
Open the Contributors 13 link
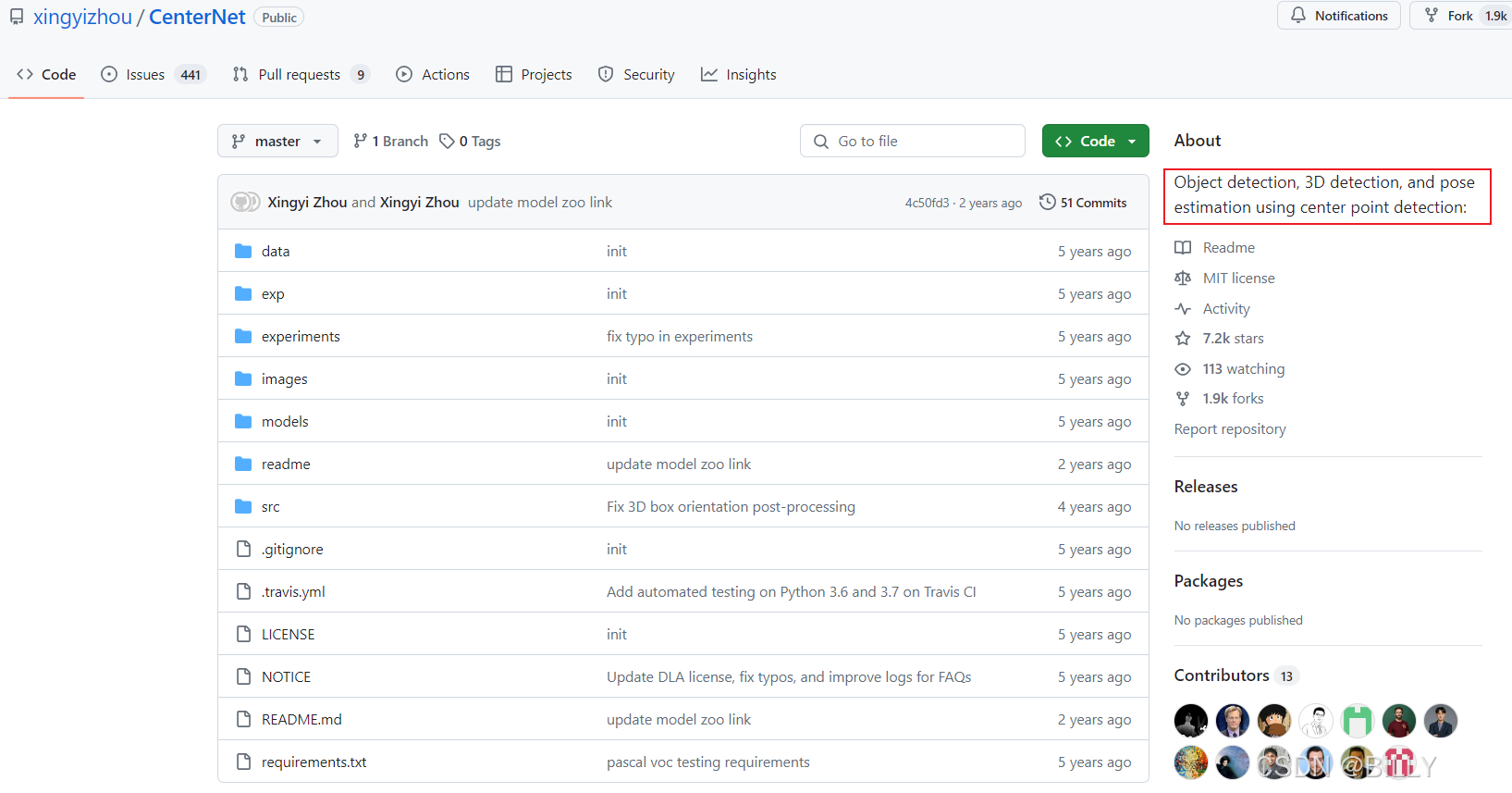click(1236, 675)
